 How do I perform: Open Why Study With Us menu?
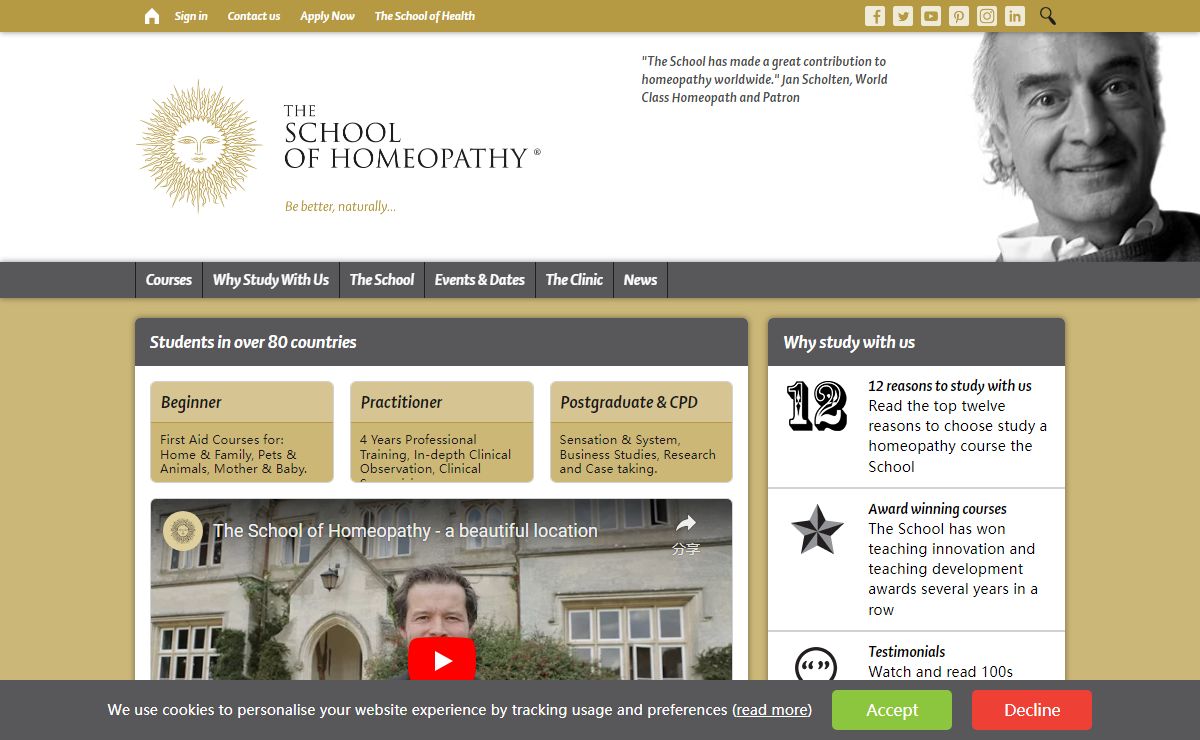(270, 280)
